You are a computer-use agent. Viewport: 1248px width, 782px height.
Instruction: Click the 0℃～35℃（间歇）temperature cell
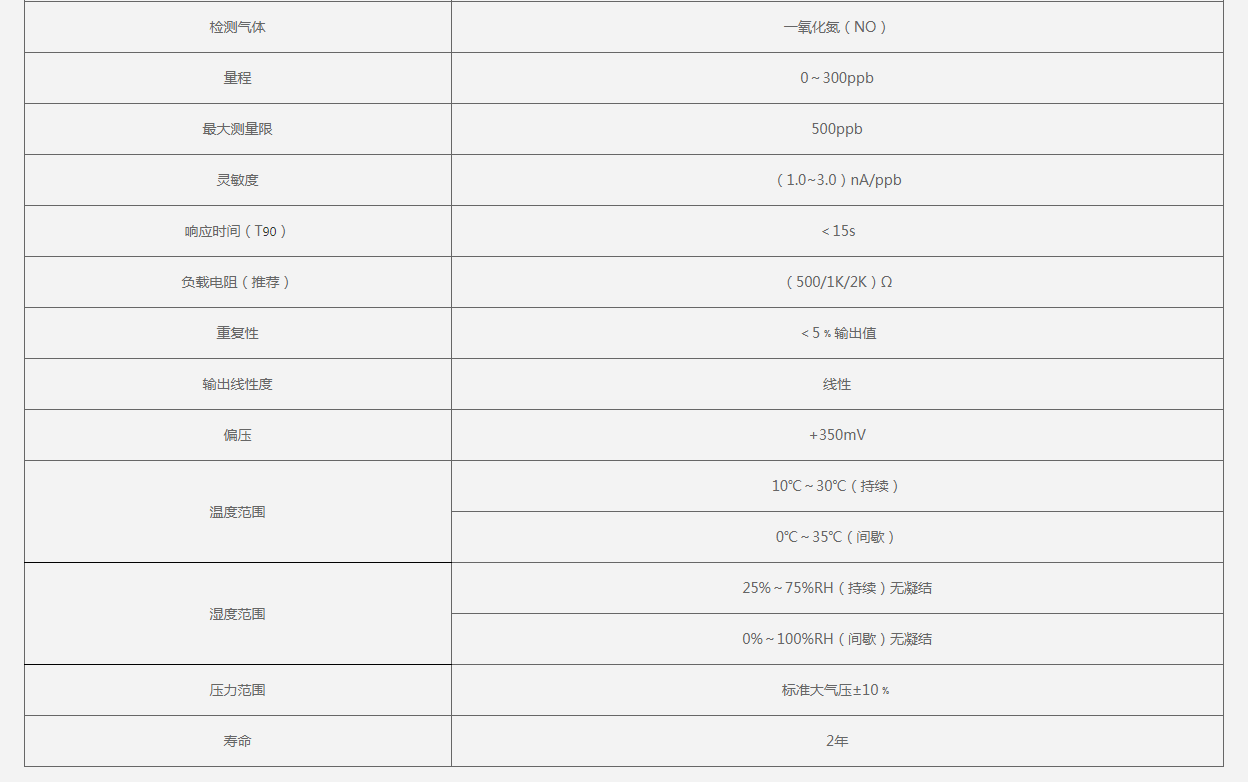point(836,537)
